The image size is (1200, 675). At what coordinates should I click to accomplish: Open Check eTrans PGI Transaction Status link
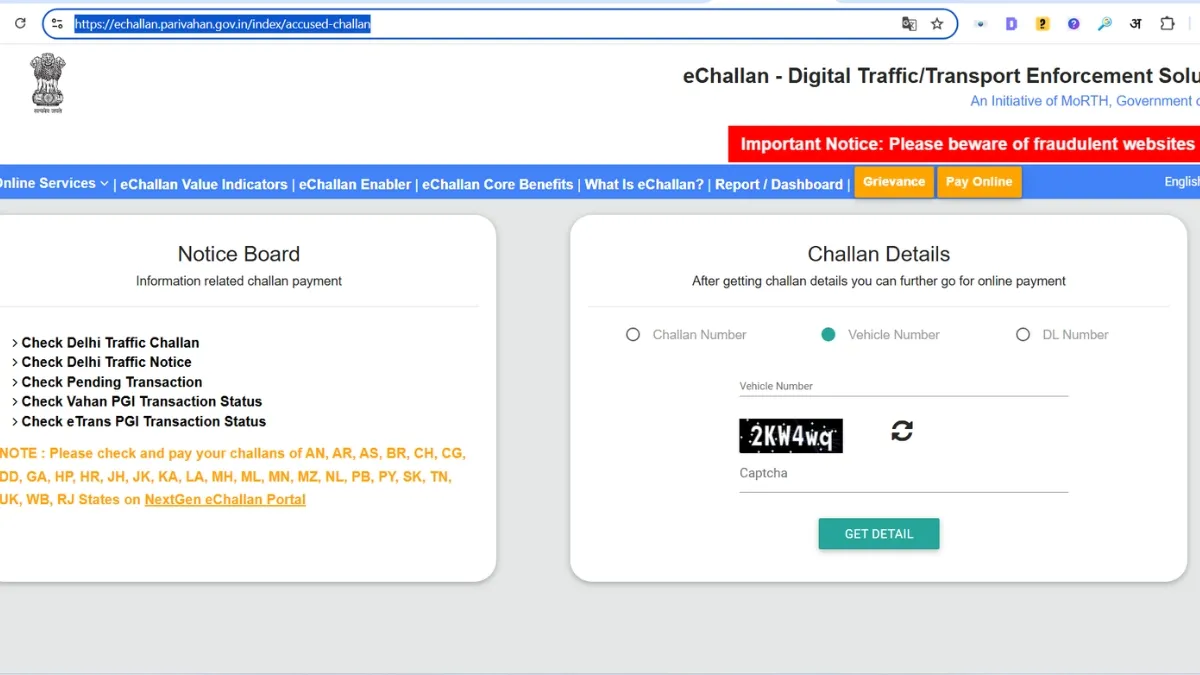(143, 422)
